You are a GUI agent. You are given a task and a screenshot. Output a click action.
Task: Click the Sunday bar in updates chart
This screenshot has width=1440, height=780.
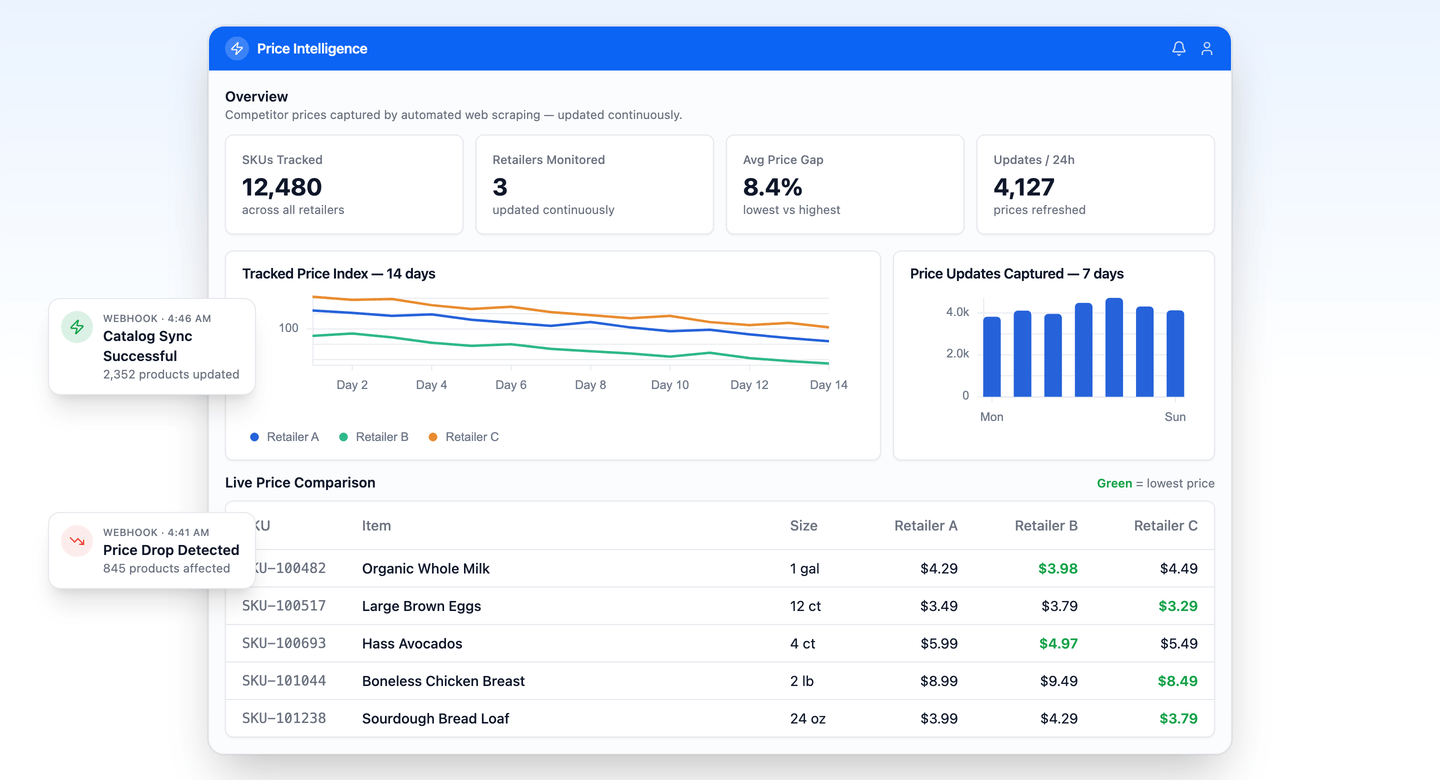pyautogui.click(x=1175, y=354)
